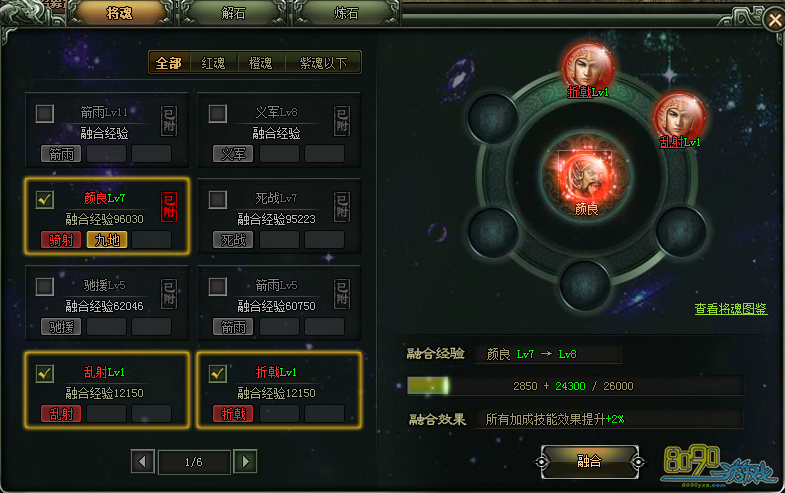Go to next page of souls

[x=245, y=461]
